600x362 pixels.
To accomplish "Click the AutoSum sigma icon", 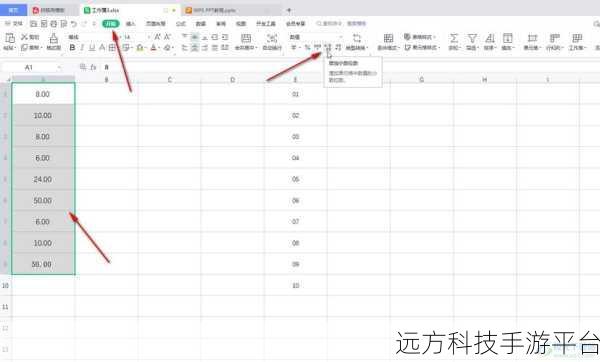I will point(453,38).
